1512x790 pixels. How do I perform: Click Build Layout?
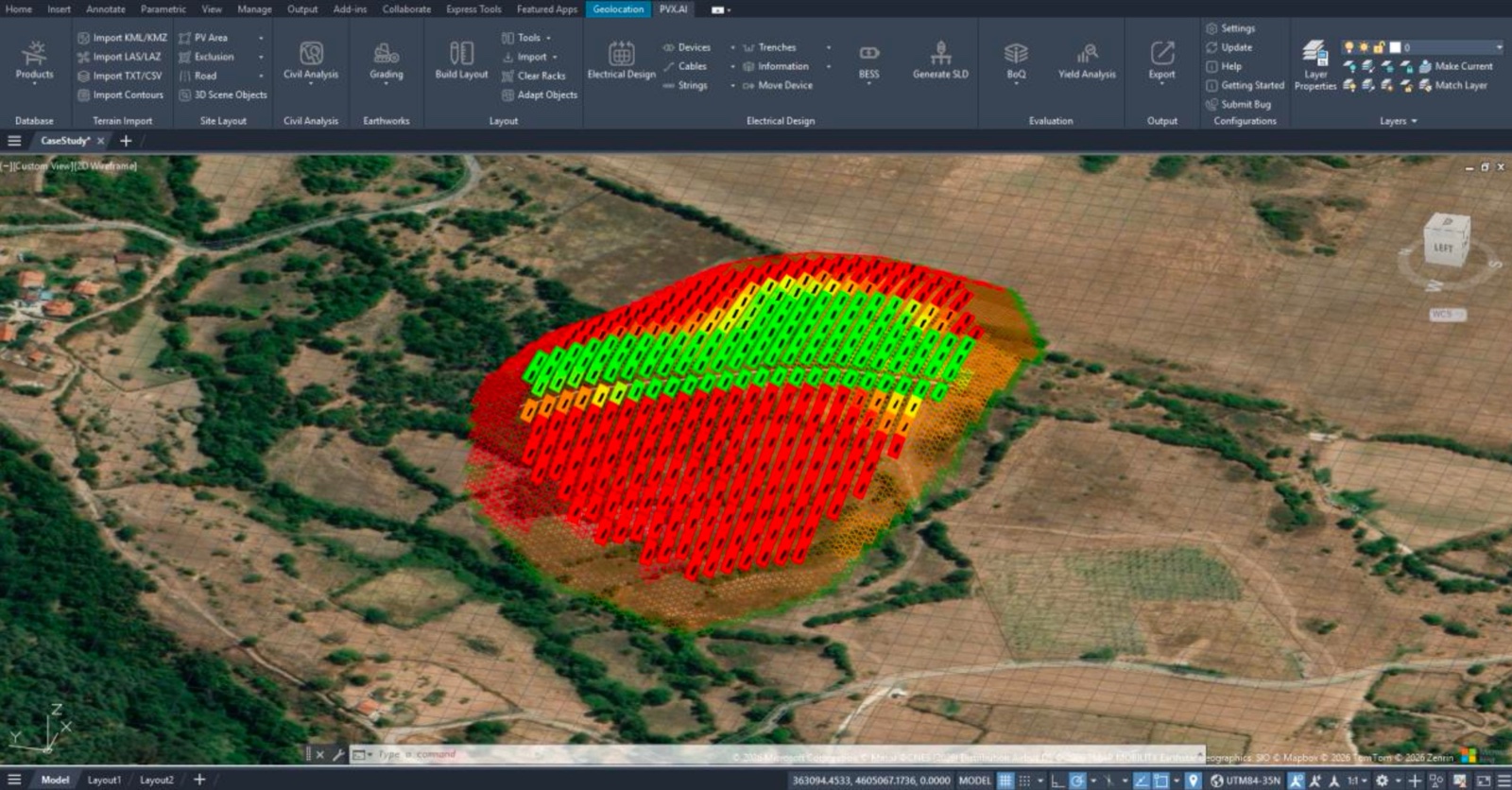pyautogui.click(x=461, y=60)
